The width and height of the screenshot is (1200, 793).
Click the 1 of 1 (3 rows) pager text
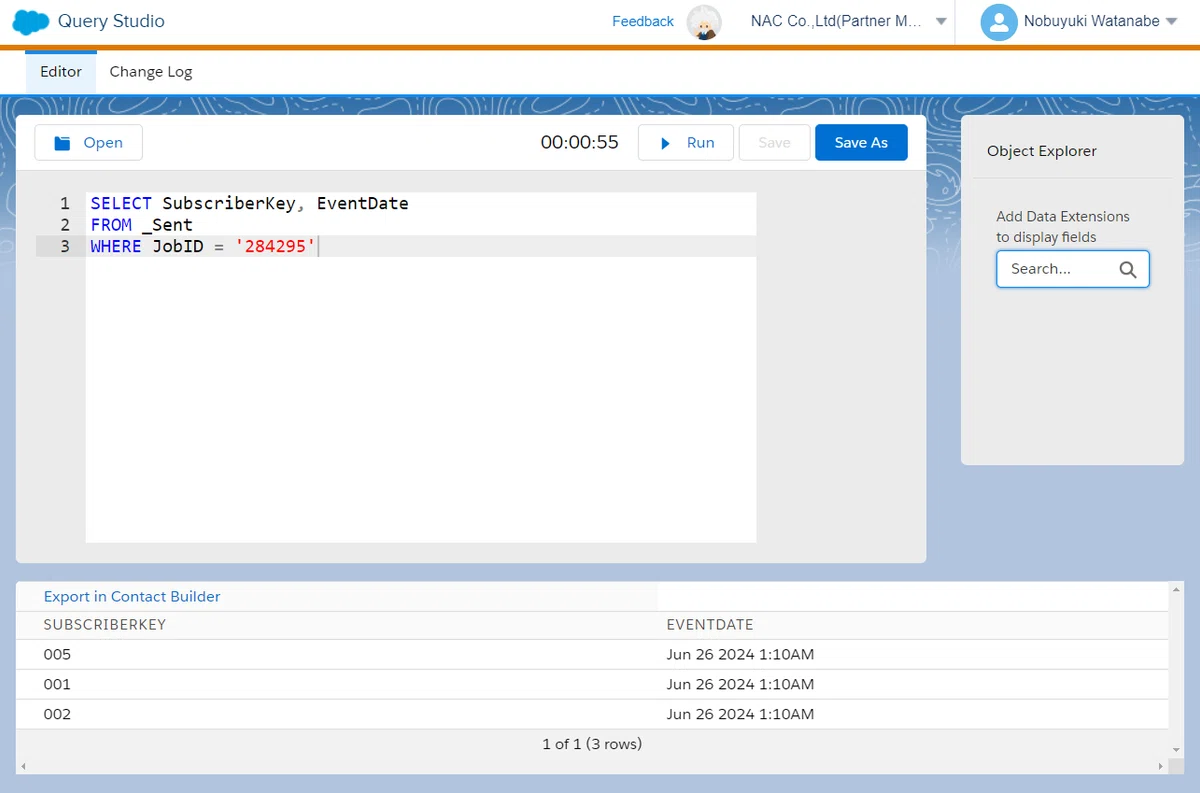592,744
